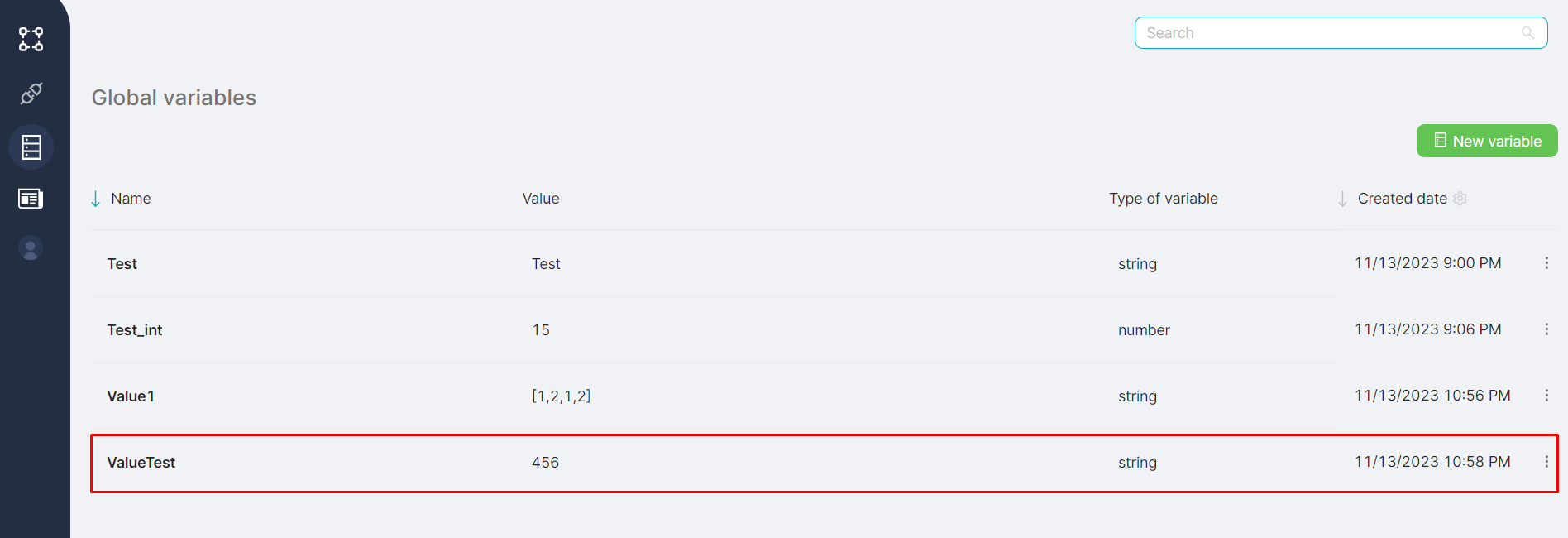
Task: Click the Value column header
Action: 541,199
